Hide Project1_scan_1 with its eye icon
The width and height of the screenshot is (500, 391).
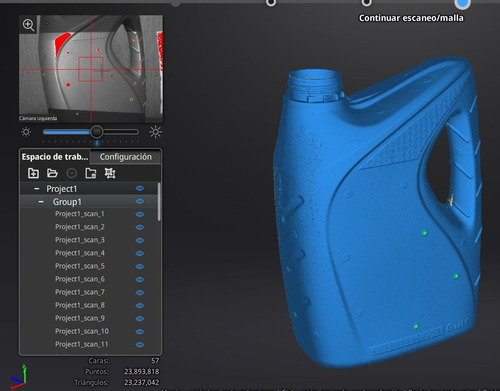click(x=140, y=214)
